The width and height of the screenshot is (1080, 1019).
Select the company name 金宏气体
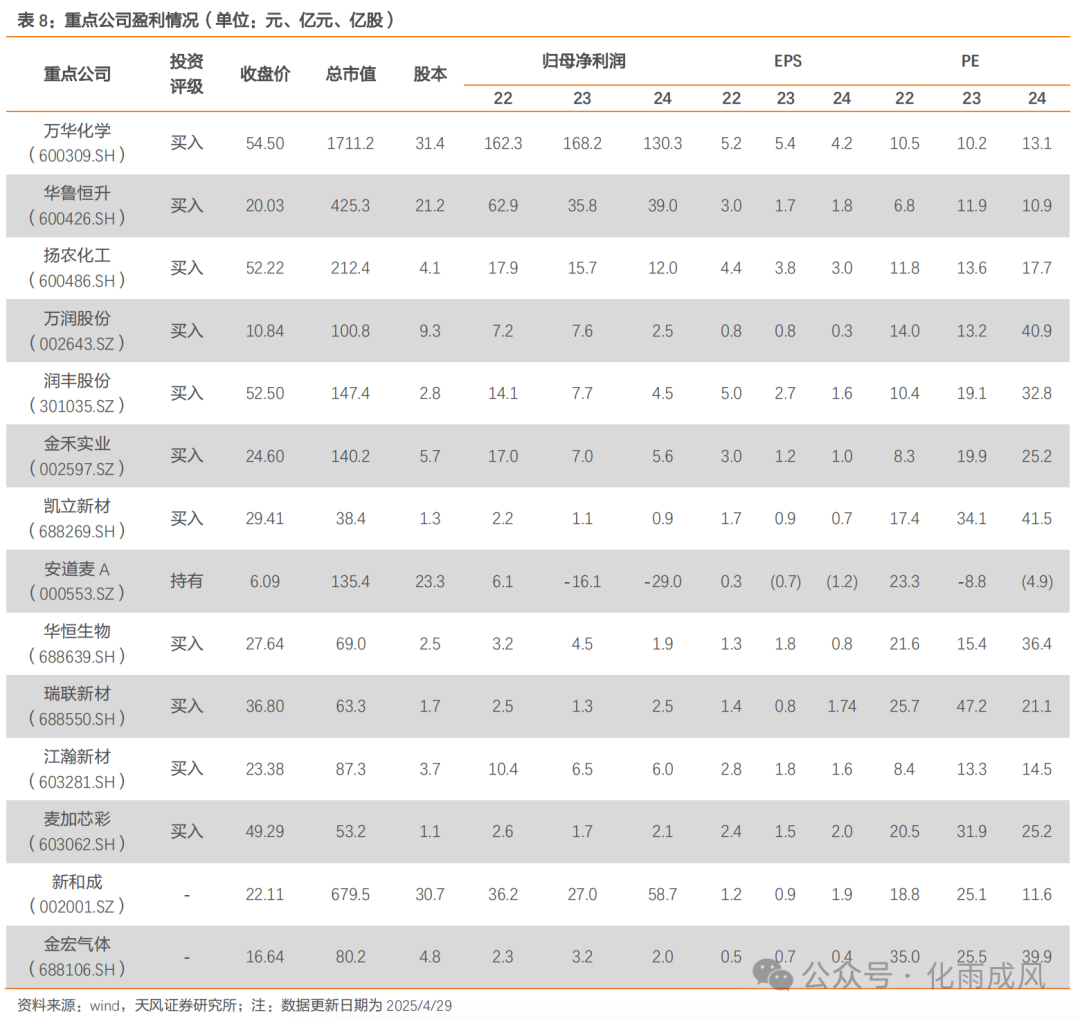point(77,944)
